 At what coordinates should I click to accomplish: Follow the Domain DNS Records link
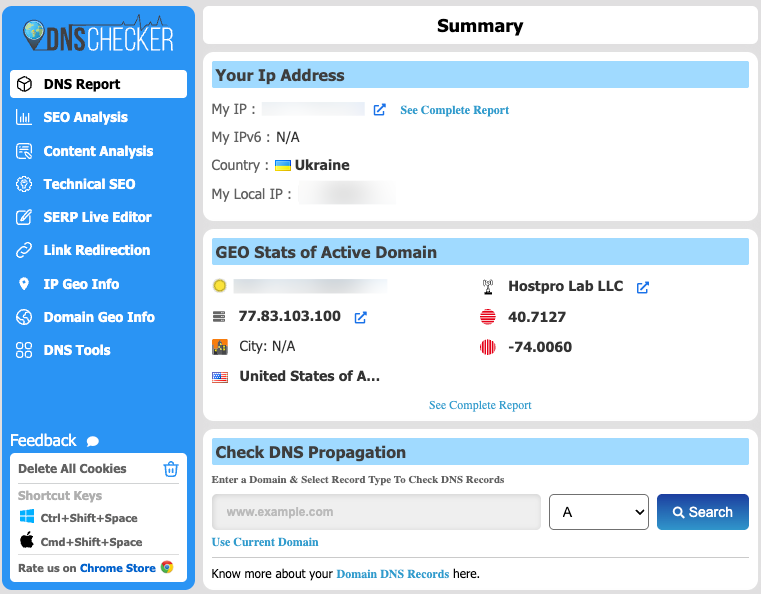pos(393,574)
